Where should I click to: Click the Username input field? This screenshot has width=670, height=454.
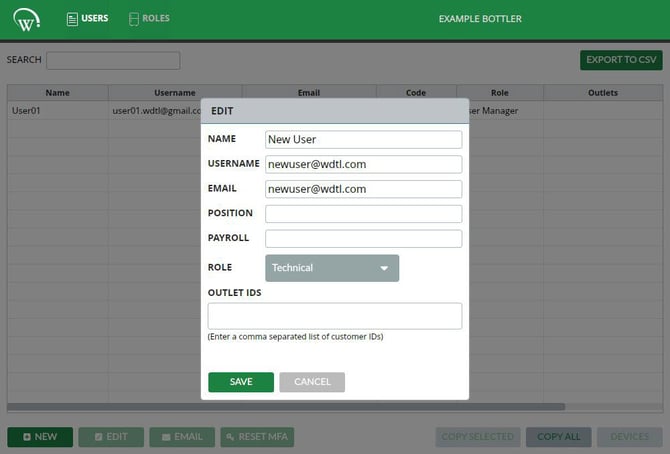[x=363, y=164]
